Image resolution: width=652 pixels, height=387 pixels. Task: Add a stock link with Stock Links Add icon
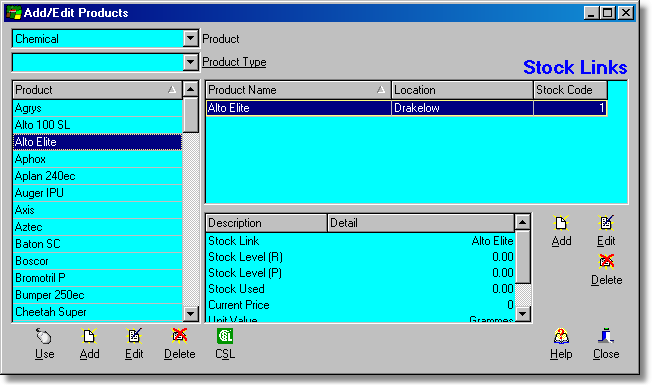coord(561,223)
